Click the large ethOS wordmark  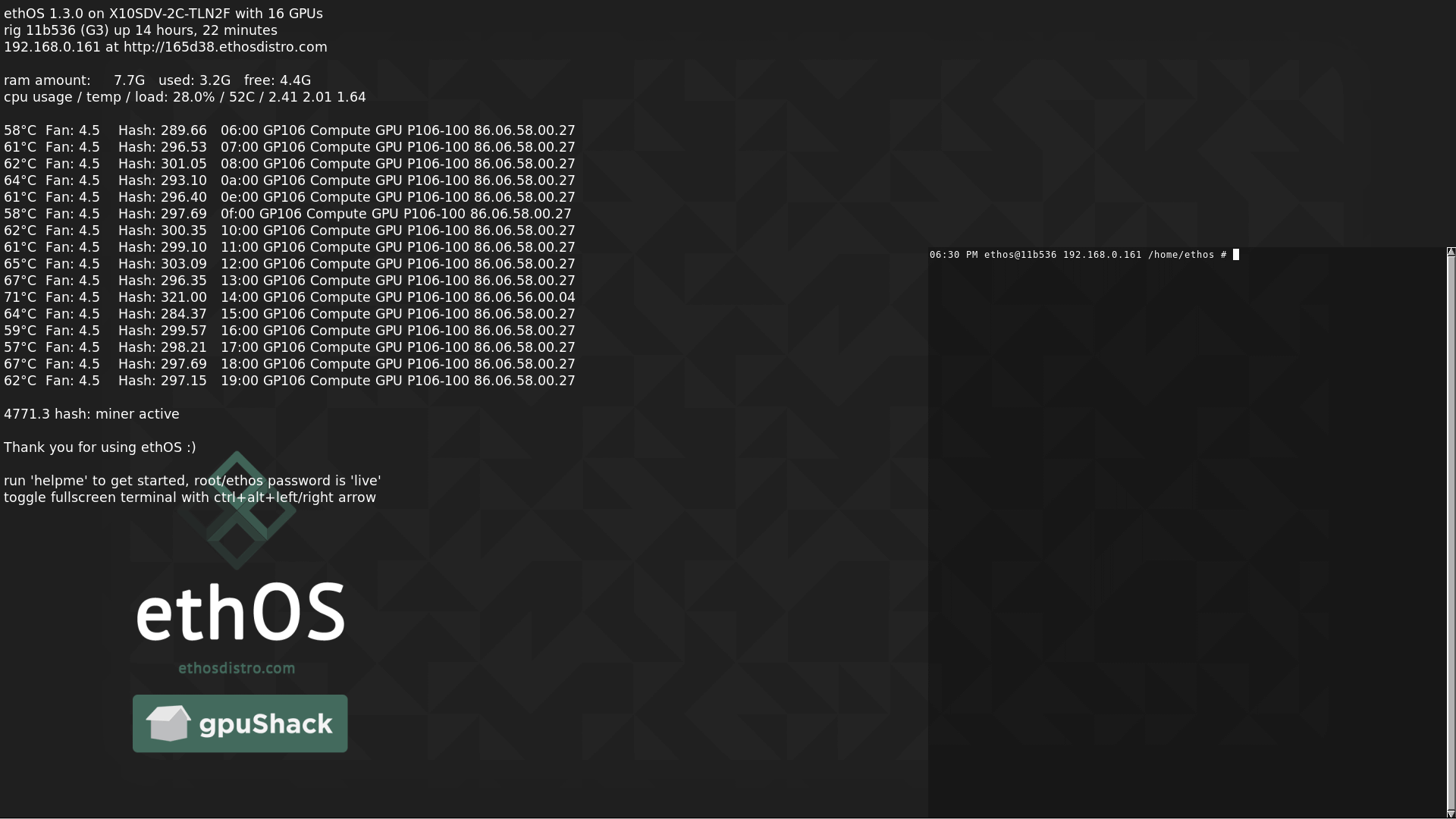point(240,613)
